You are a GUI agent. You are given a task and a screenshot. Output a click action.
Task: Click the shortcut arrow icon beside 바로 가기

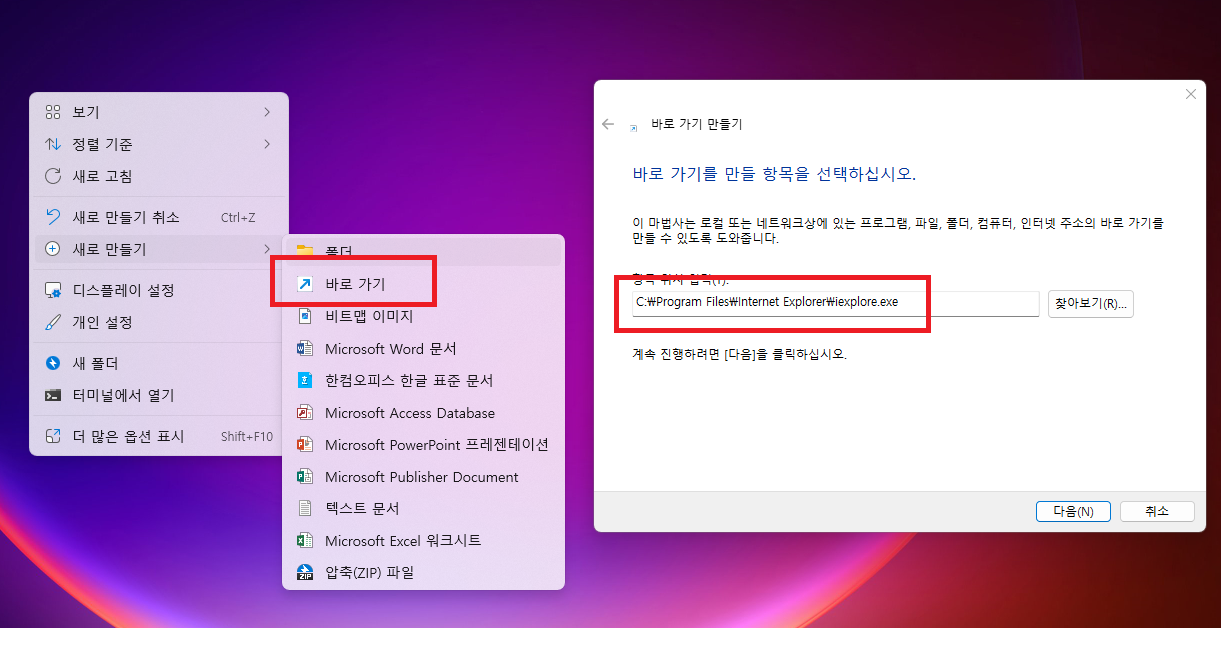pos(305,284)
